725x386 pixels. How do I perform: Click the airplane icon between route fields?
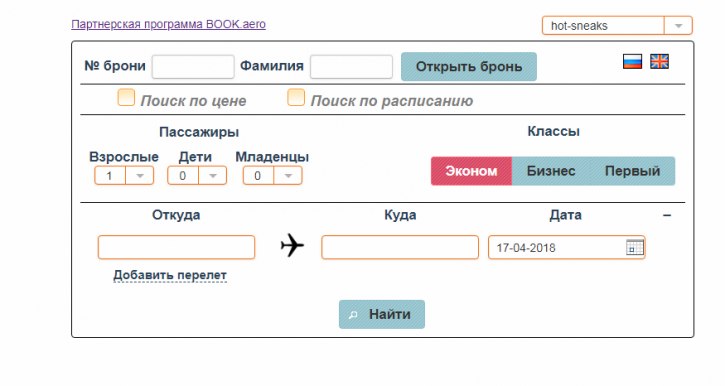click(292, 245)
